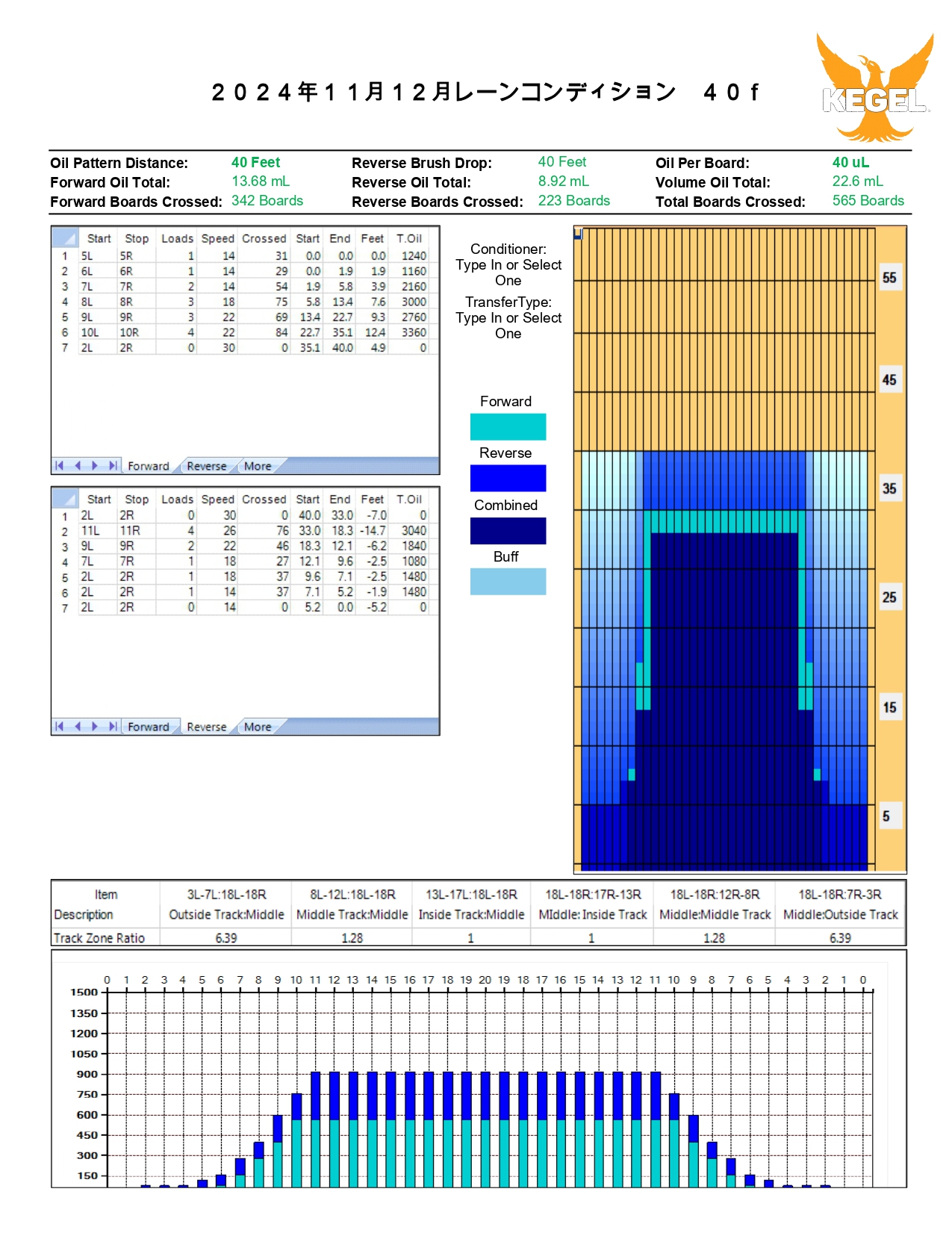Viewport: 952px width, 1233px height.
Task: Click the 55 distance marker on lane graph
Action: point(889,278)
